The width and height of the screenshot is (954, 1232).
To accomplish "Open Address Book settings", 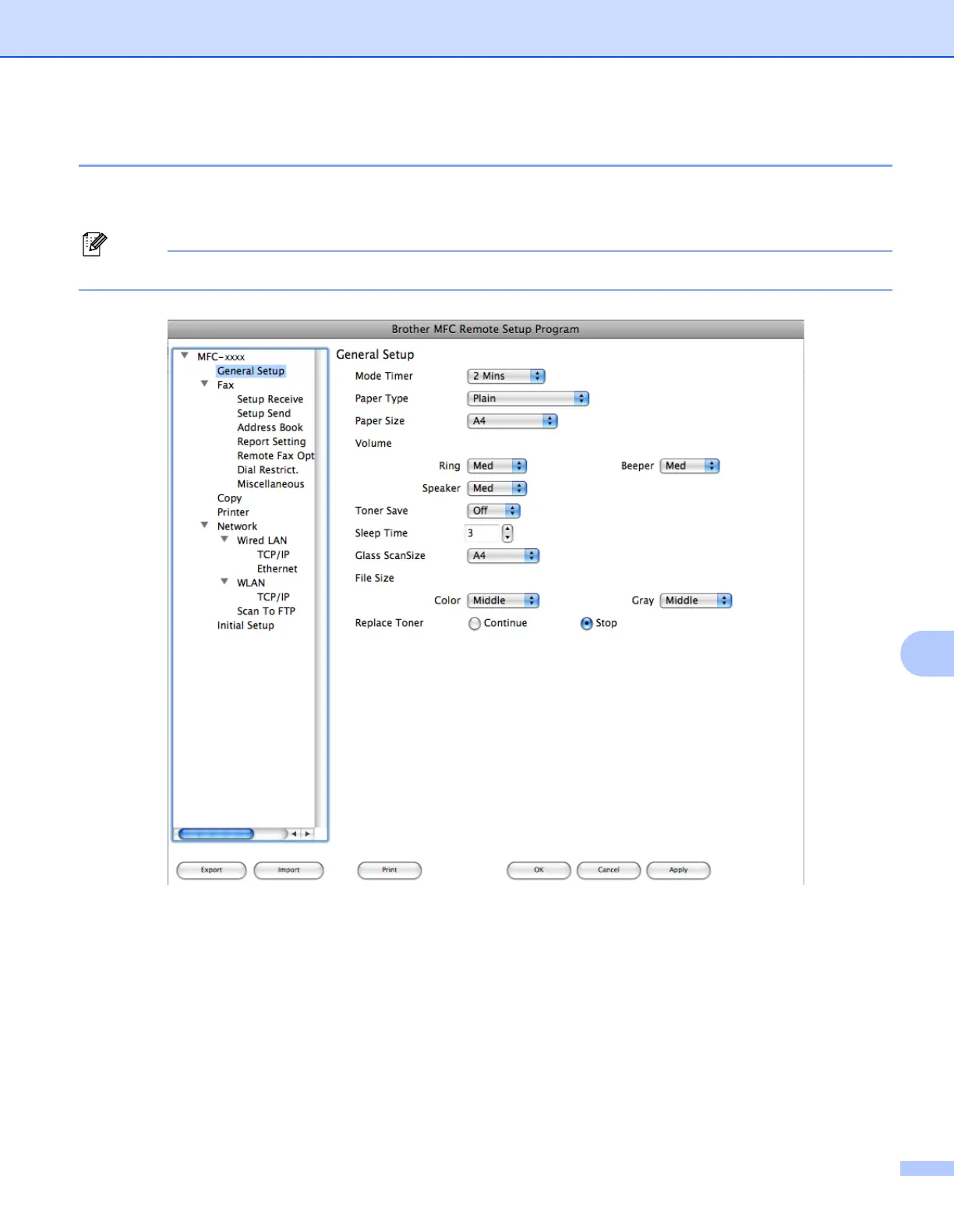I will click(x=270, y=427).
